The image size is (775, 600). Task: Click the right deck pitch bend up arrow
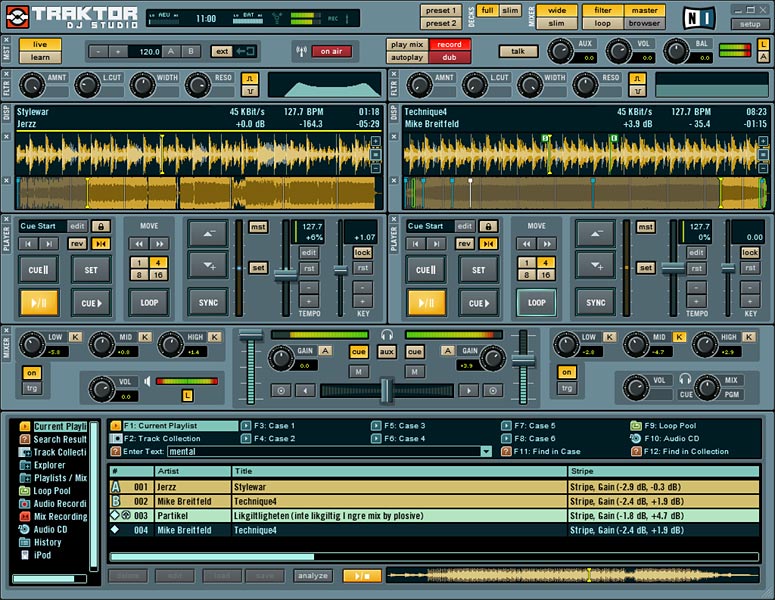point(595,233)
